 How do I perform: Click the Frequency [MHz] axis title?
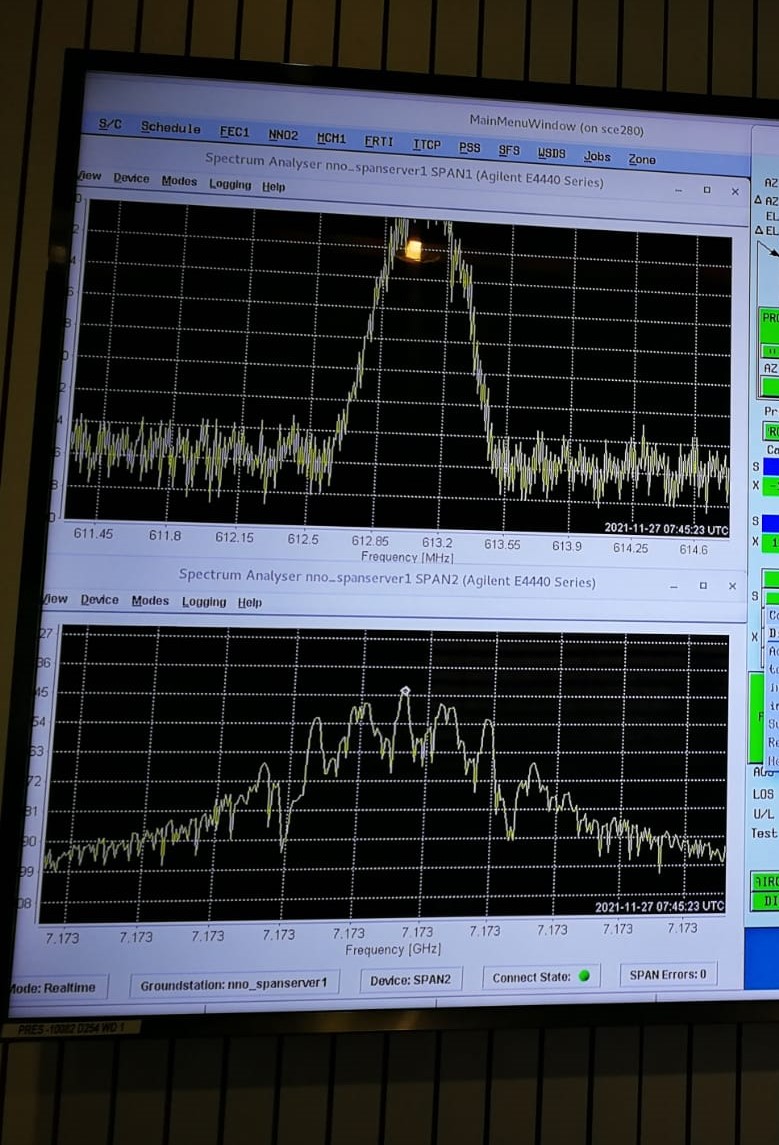pyautogui.click(x=407, y=556)
